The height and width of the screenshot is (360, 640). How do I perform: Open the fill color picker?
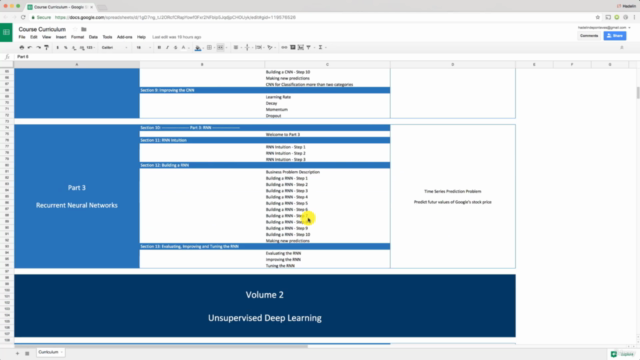pyautogui.click(x=198, y=47)
